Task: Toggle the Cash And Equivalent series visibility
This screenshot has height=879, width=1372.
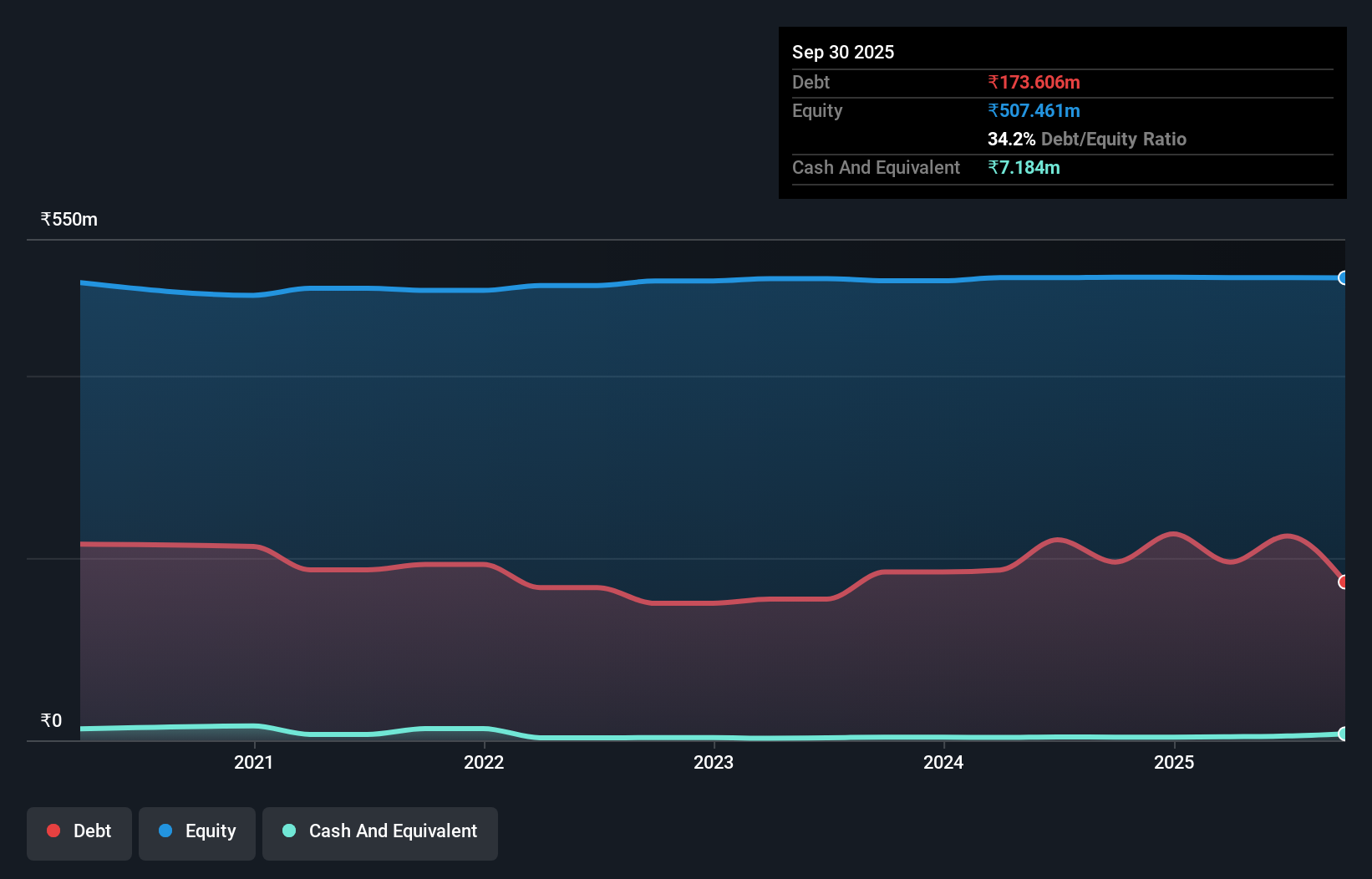Action: coord(380,831)
